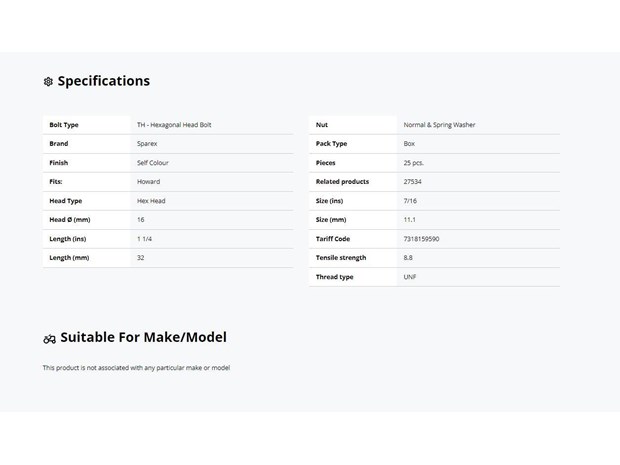Click the Self Colour finish value
Viewport: 620px width, 465px height.
click(153, 163)
